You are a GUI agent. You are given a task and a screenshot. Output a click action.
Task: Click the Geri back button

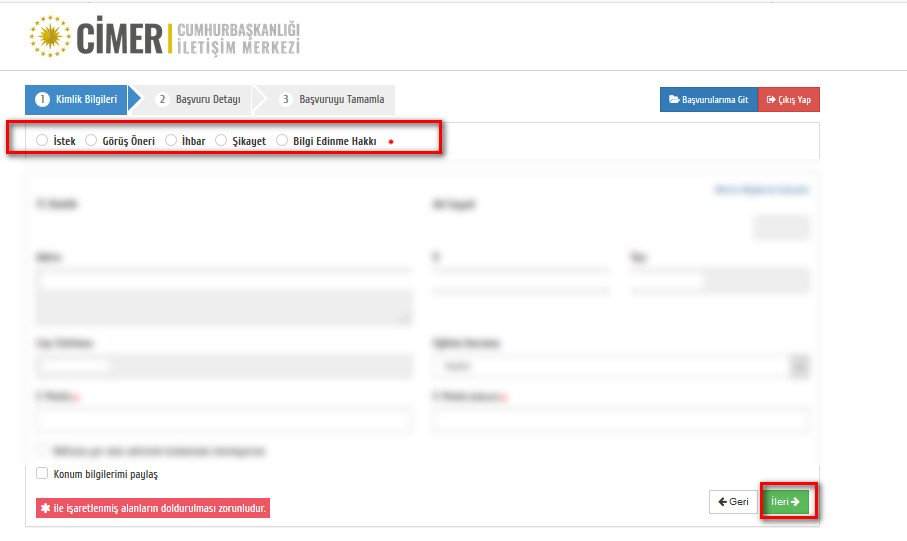[733, 502]
